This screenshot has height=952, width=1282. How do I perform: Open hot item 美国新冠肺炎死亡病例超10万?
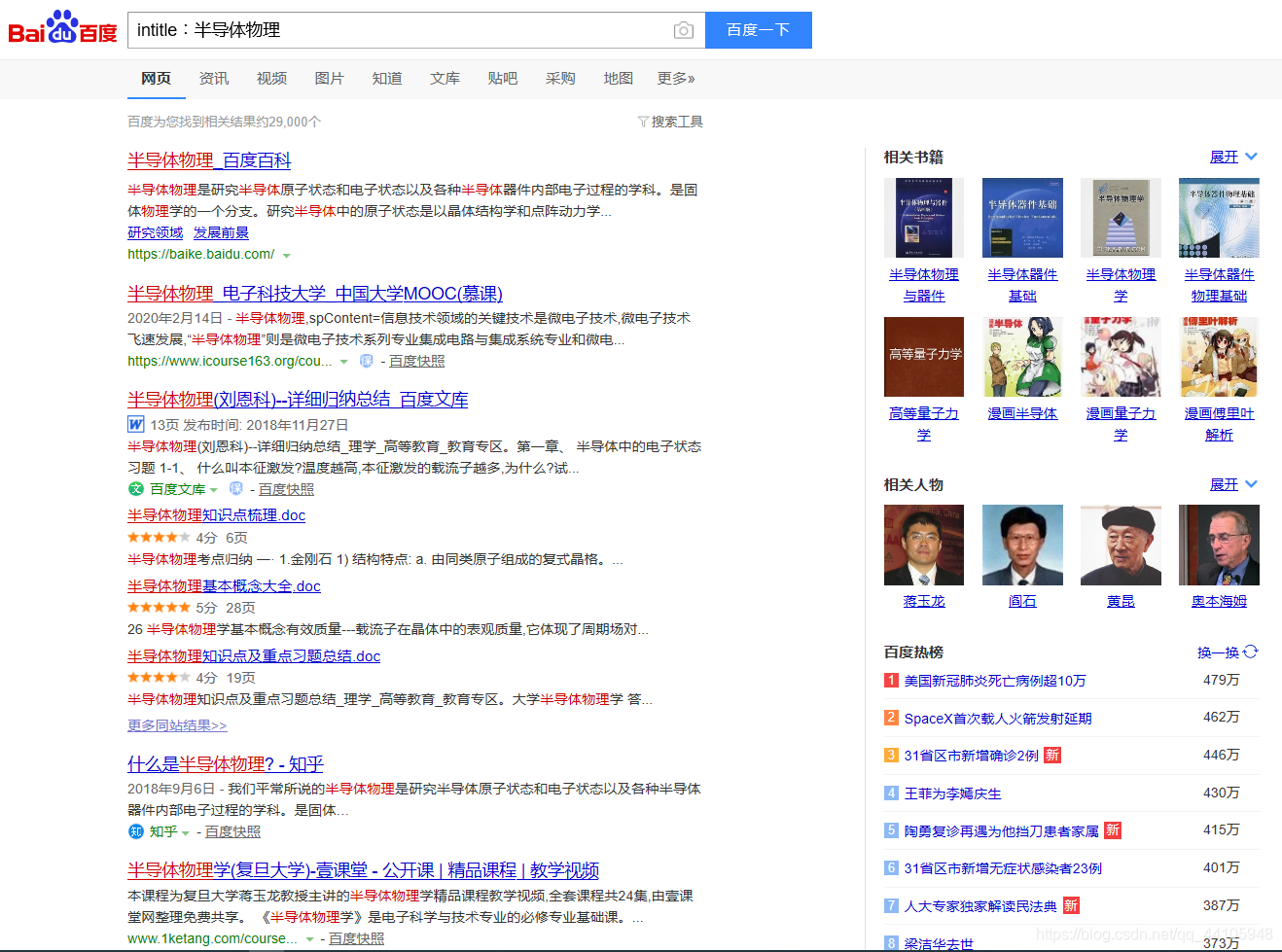tap(995, 681)
